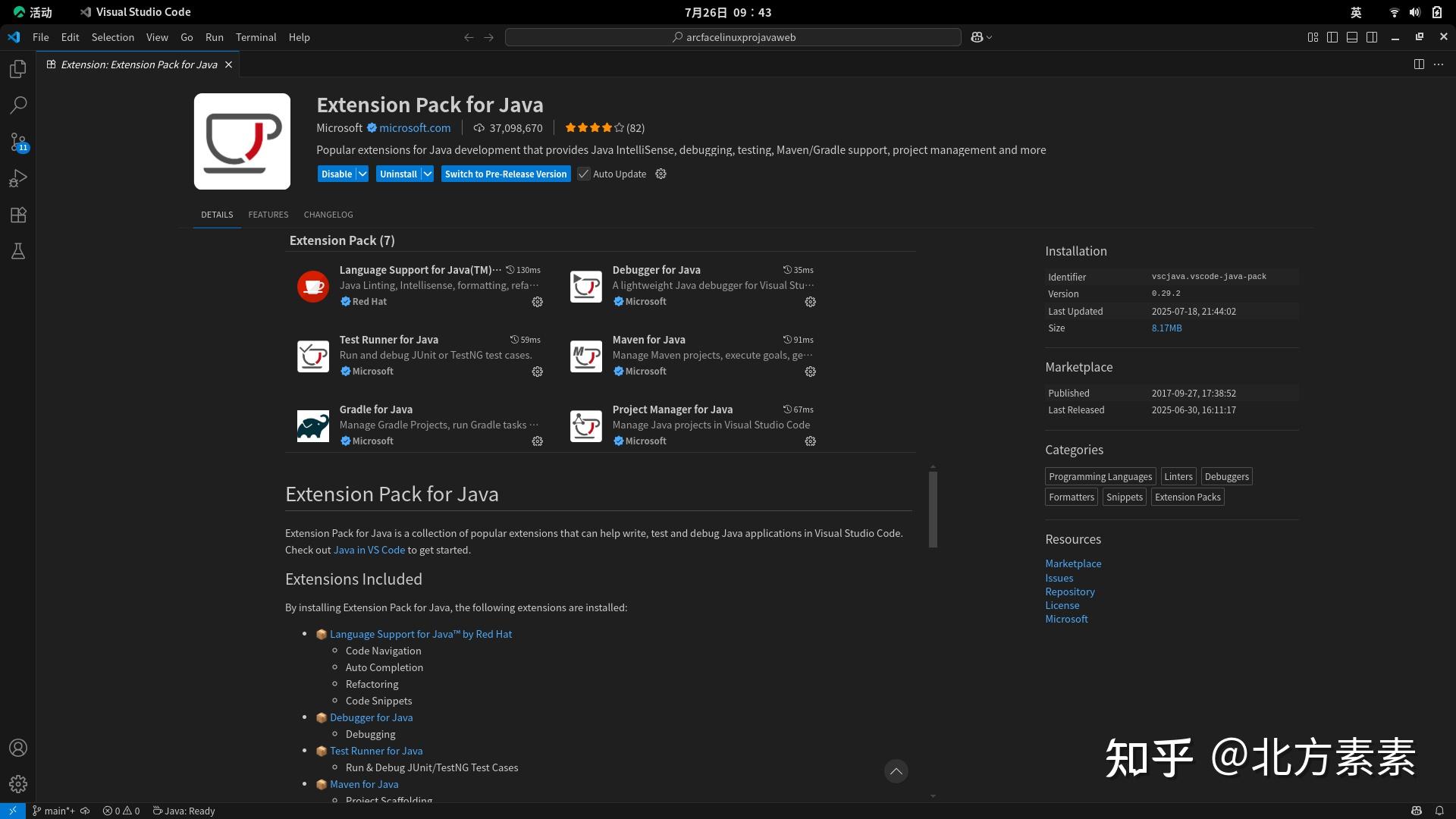Open the Uninstall button dropdown arrow
1456x819 pixels.
pyautogui.click(x=428, y=174)
